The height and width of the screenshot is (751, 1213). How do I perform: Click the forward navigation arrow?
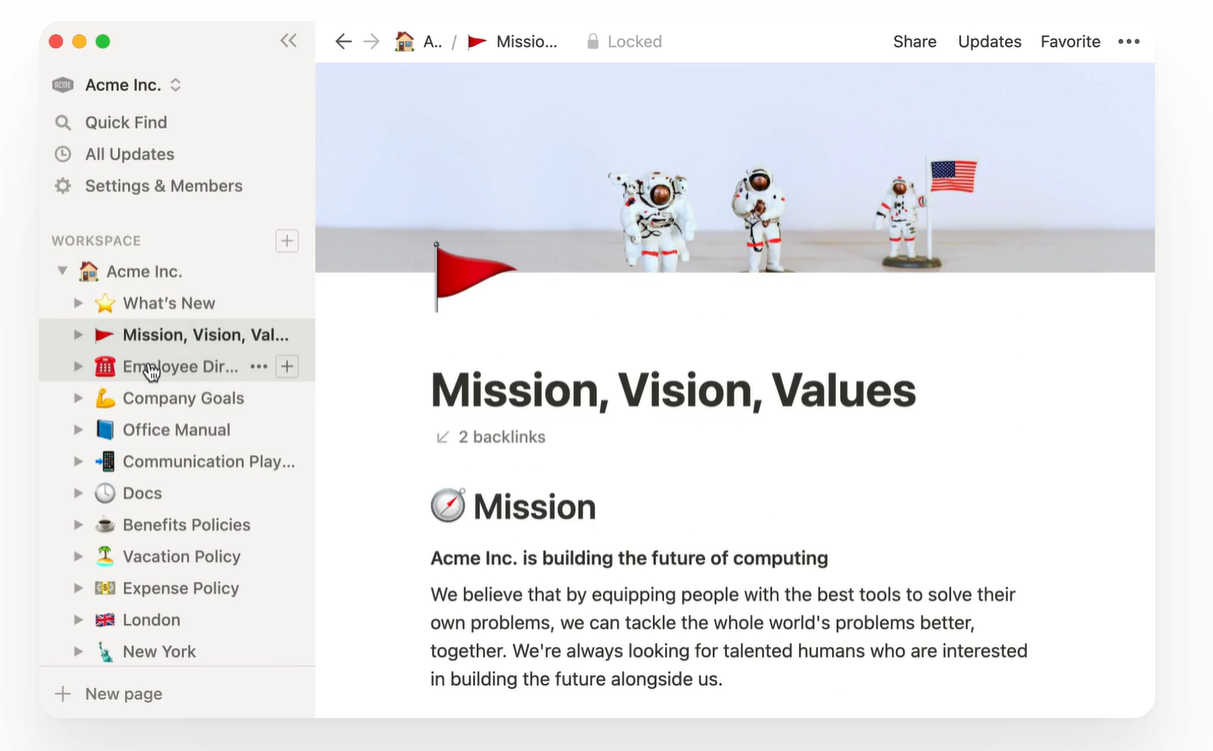[371, 41]
